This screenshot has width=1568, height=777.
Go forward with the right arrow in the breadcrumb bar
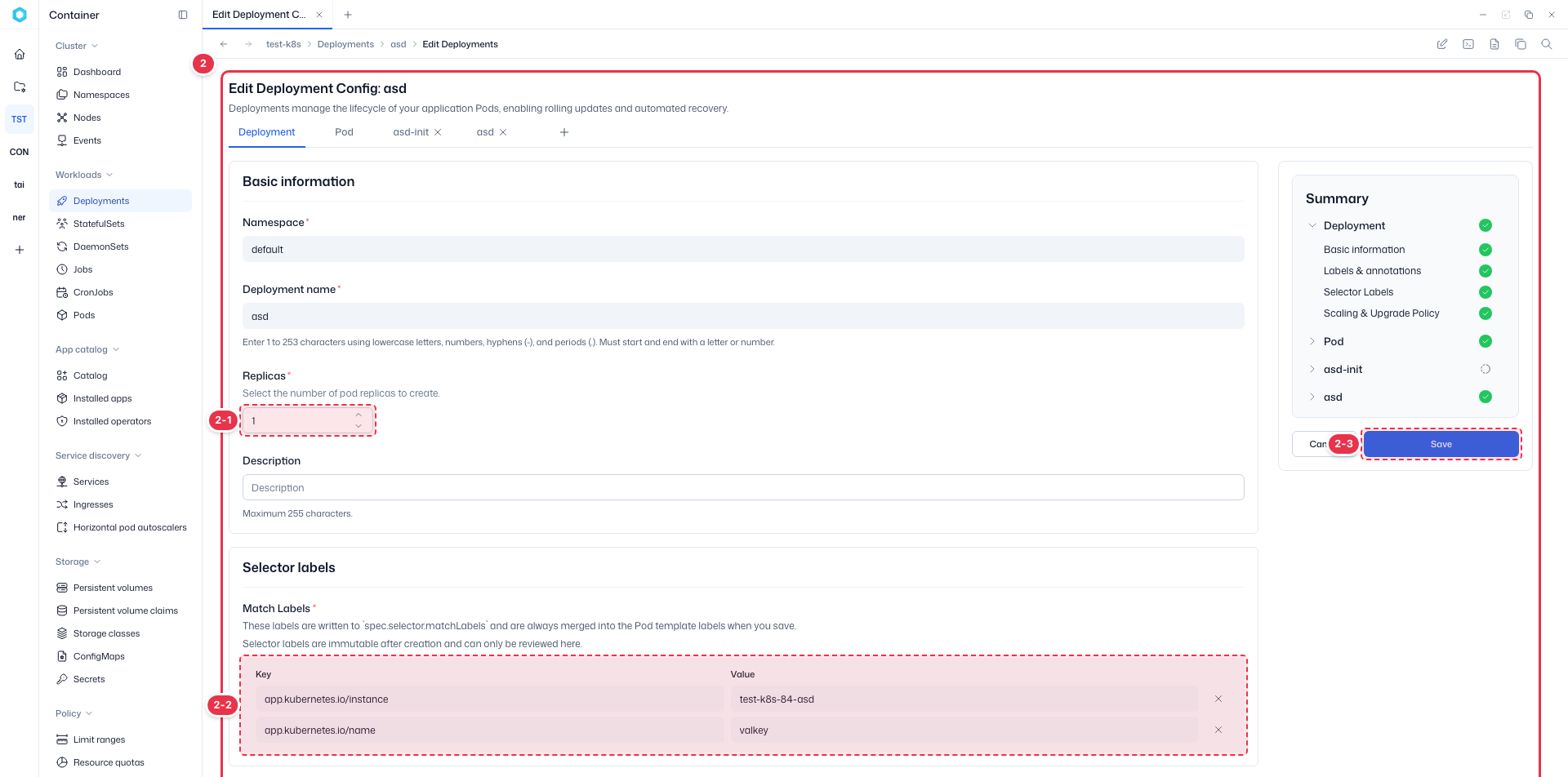(248, 44)
